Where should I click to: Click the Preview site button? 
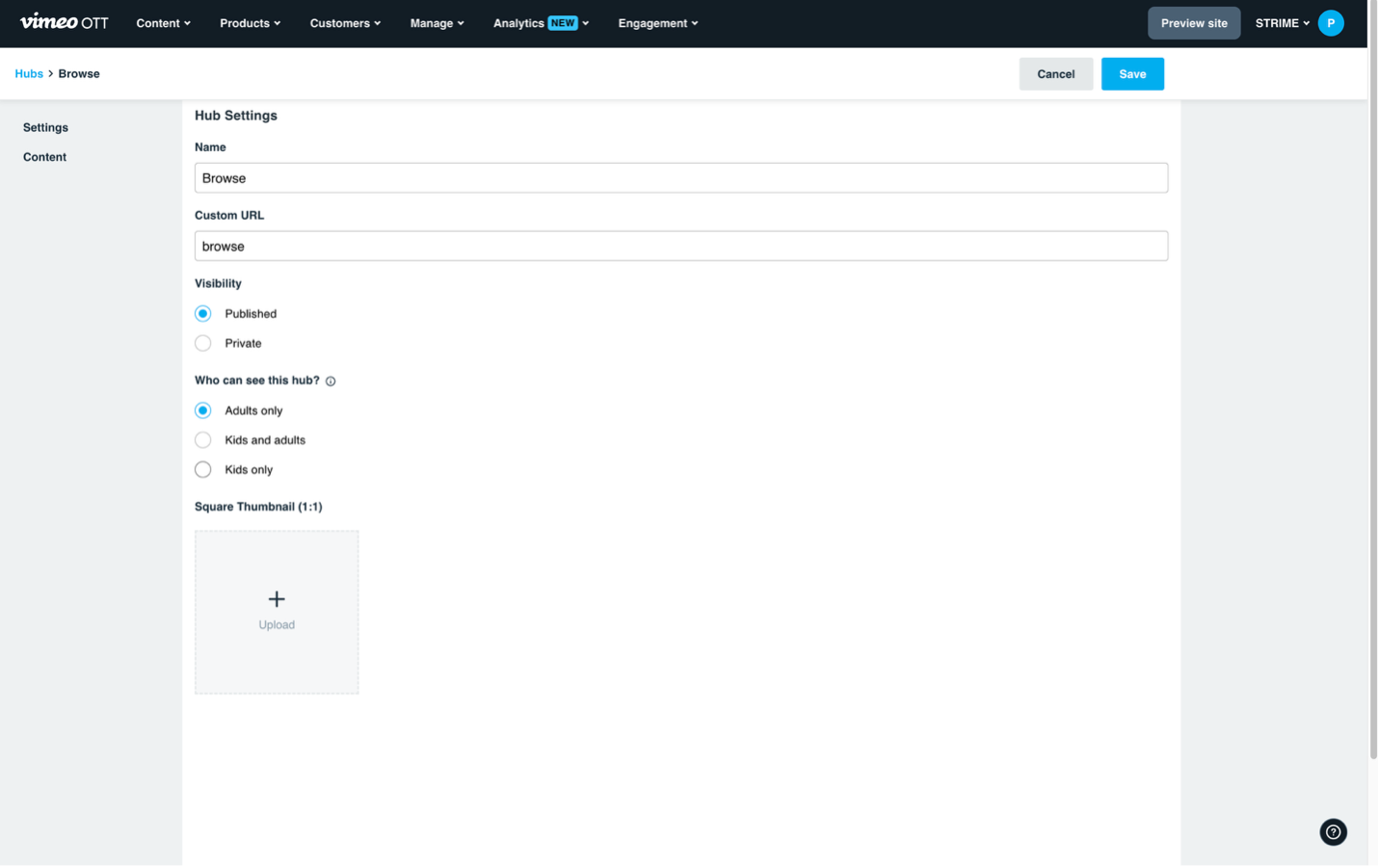click(1194, 23)
